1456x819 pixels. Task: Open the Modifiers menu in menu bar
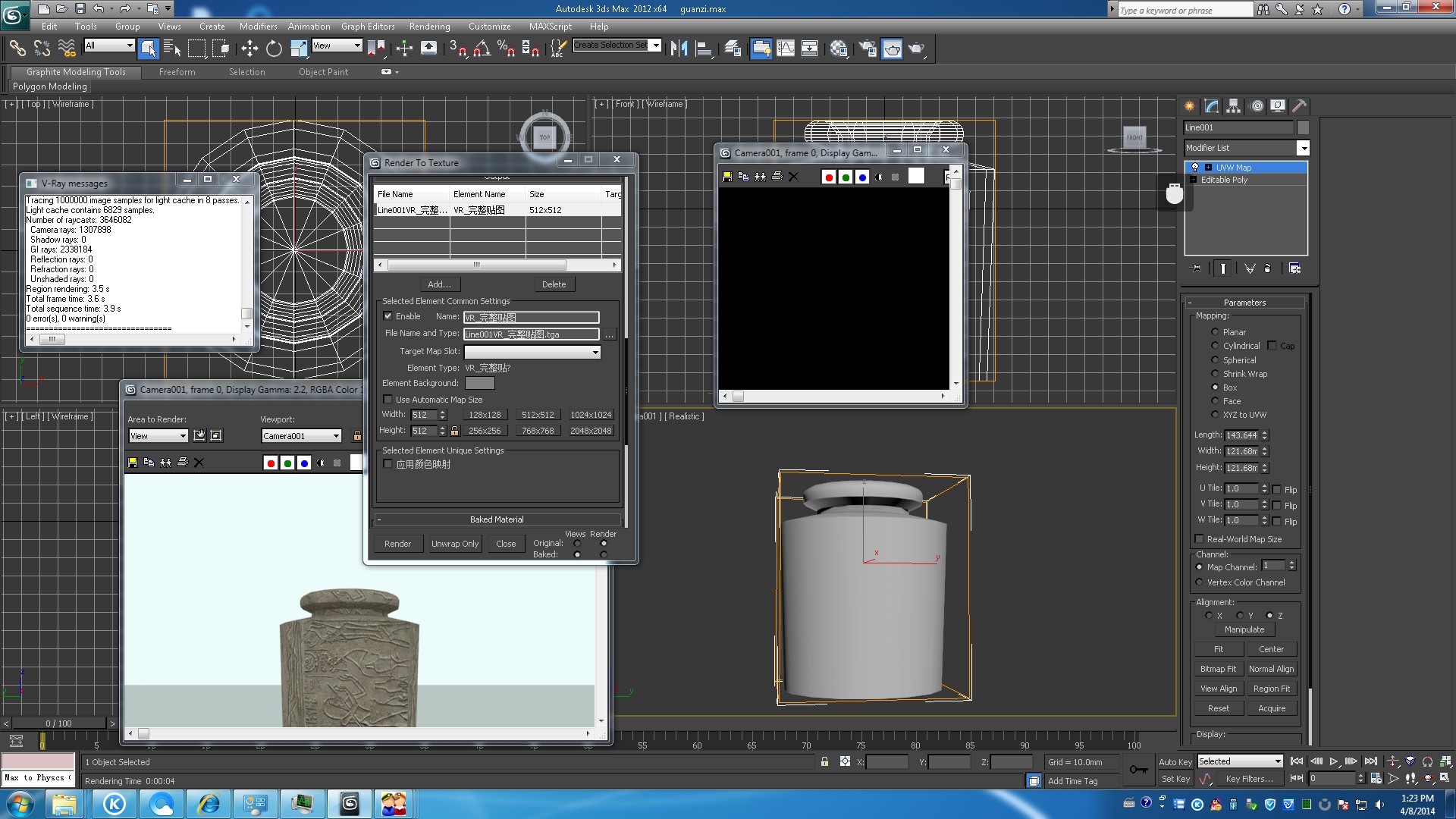[x=257, y=27]
